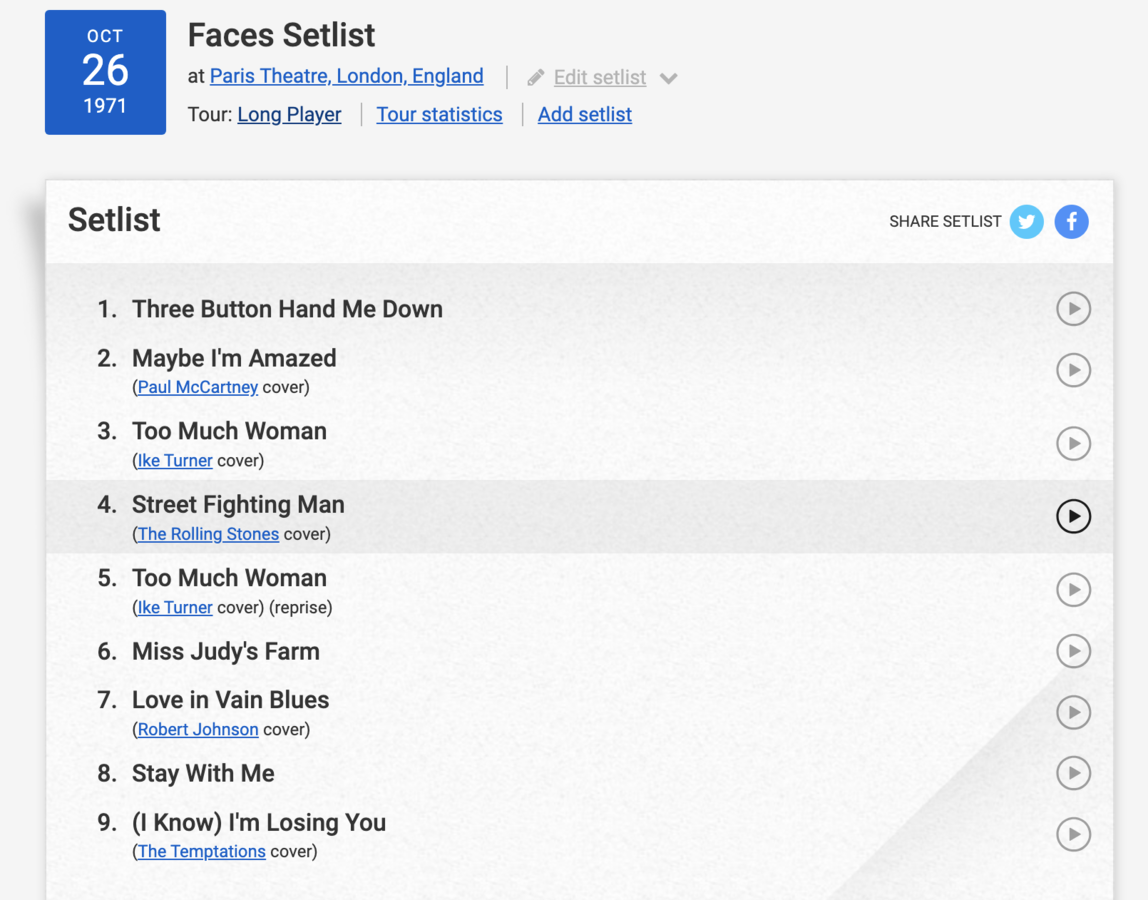Share the setlist on Facebook

coord(1071,221)
